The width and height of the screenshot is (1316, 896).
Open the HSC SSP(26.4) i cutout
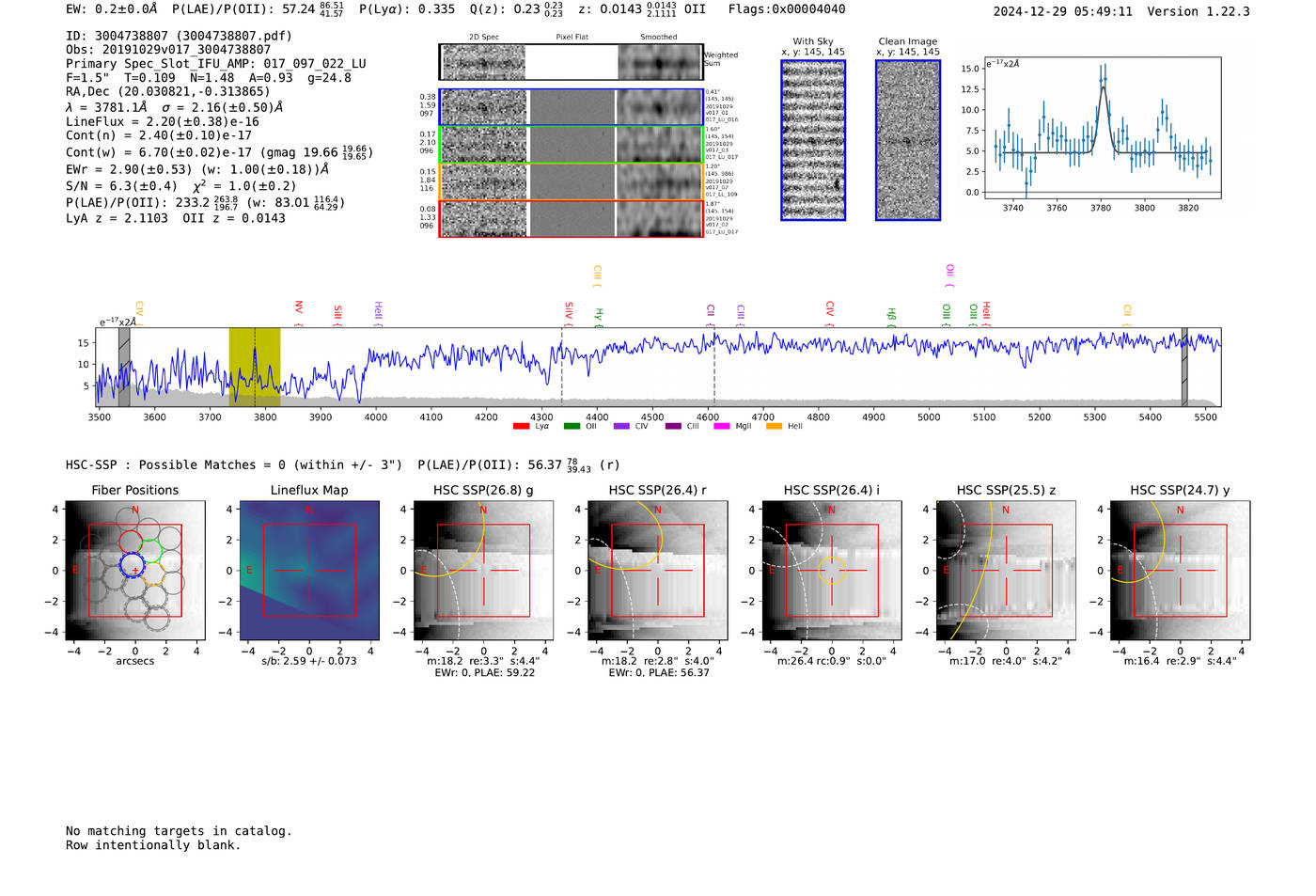(x=832, y=571)
